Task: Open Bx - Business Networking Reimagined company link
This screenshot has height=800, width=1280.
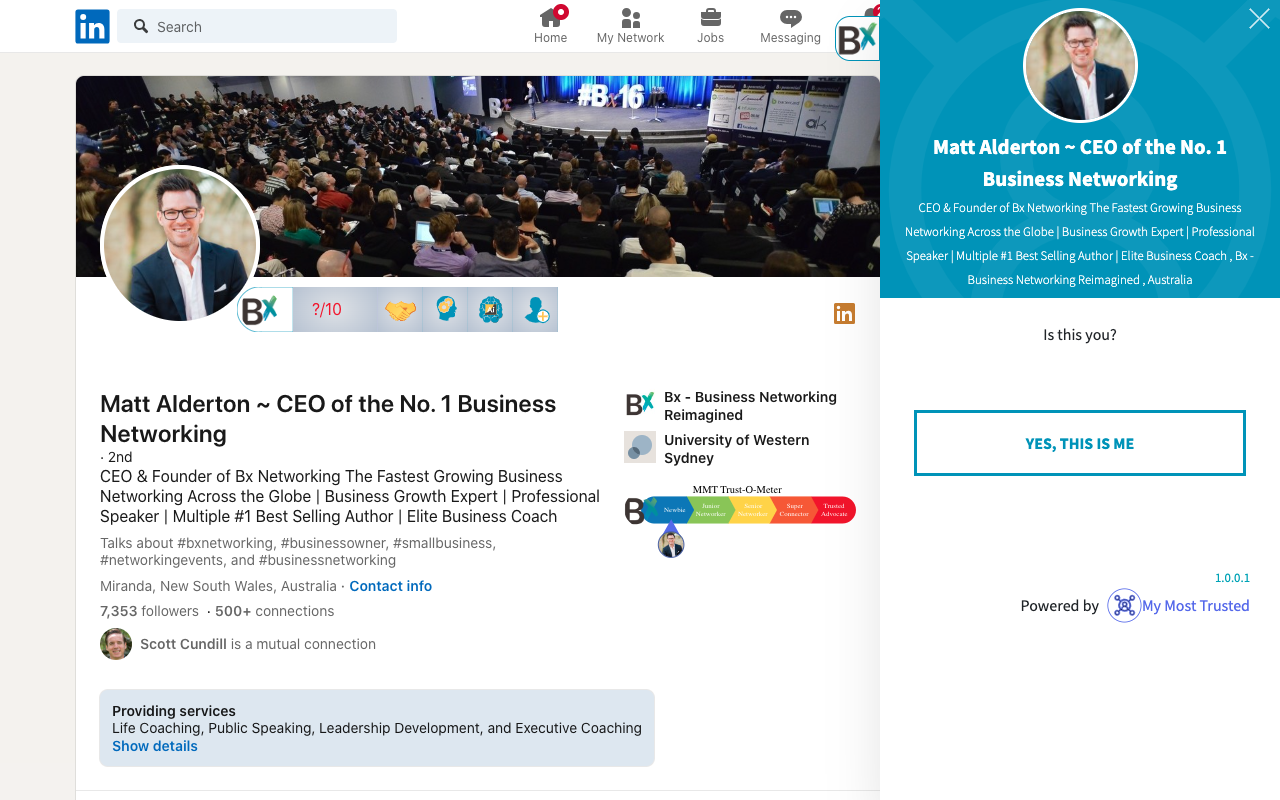Action: pos(750,406)
